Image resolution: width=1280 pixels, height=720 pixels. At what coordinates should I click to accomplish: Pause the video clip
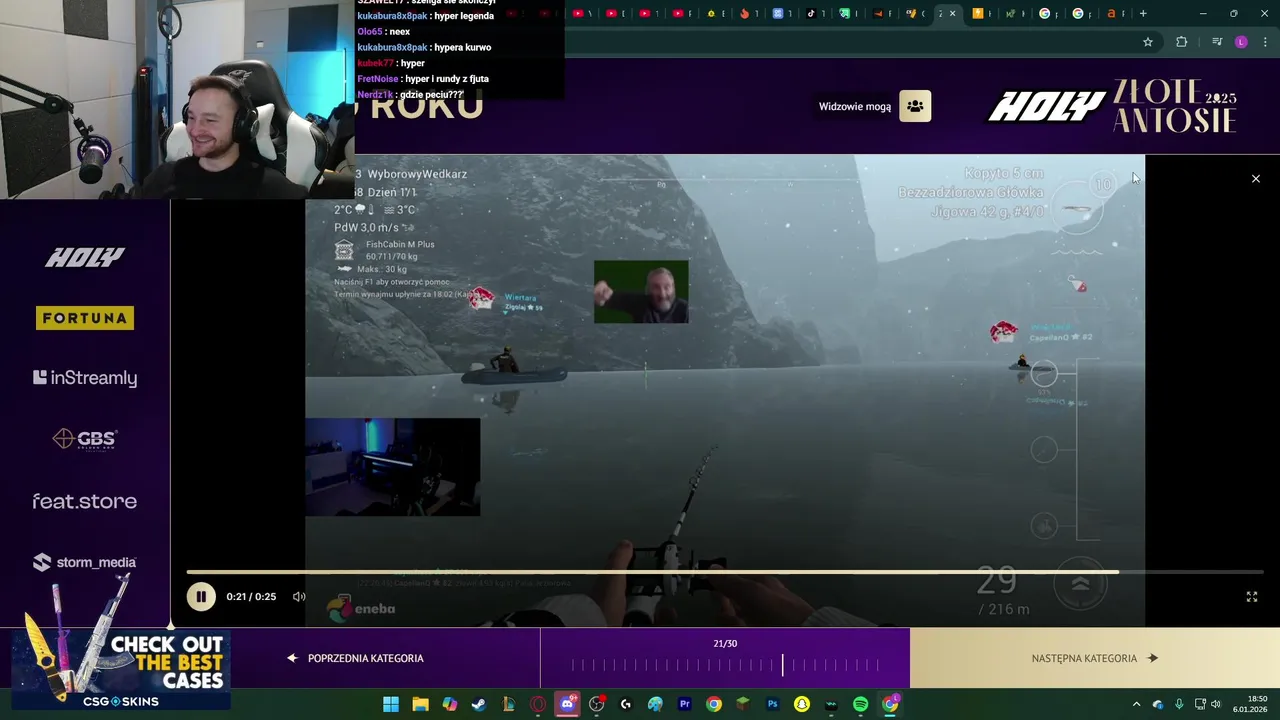[x=200, y=597]
